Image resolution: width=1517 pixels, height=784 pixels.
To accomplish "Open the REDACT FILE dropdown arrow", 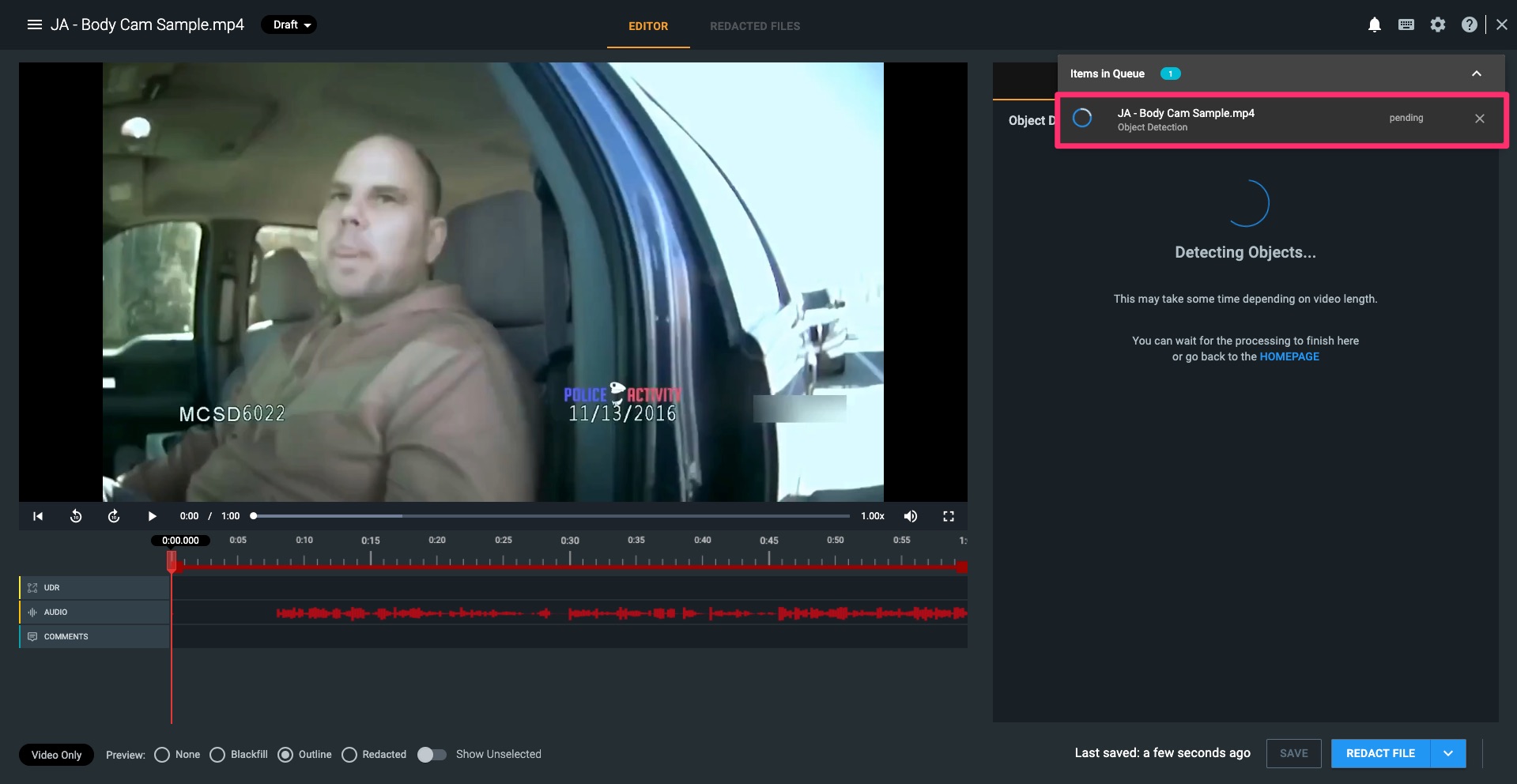I will 1448,753.
